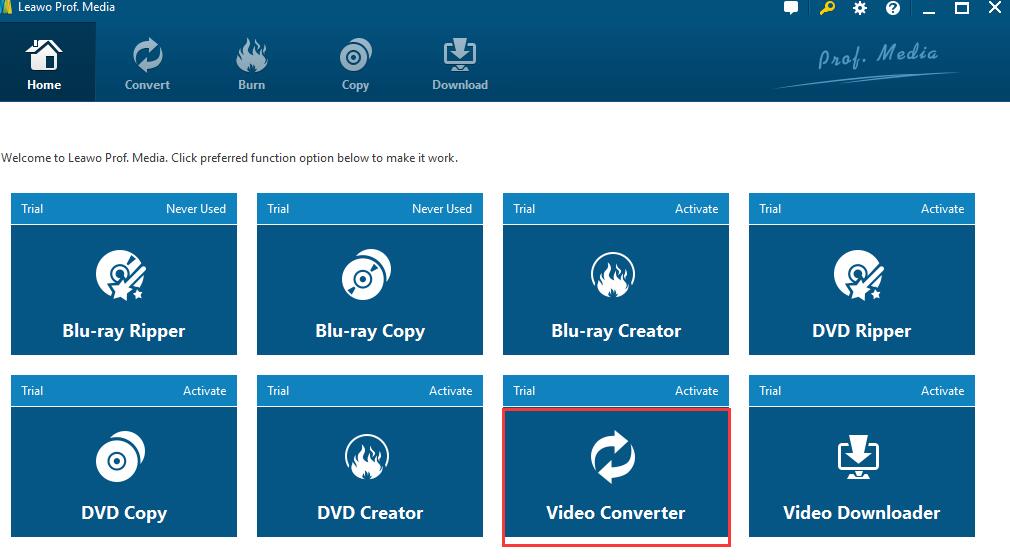Image resolution: width=1010 pixels, height=560 pixels.
Task: Launch DVD Copy by its label
Action: [124, 513]
